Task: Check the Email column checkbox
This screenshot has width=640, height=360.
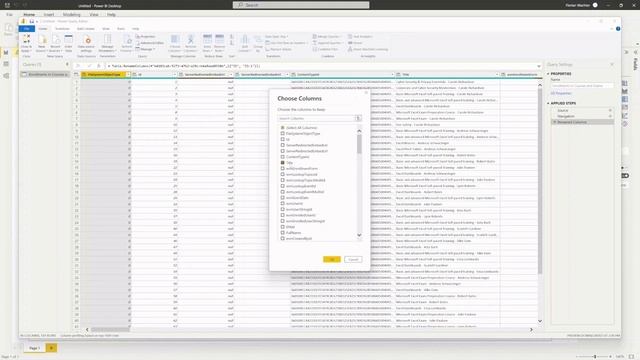Action: 282,227
